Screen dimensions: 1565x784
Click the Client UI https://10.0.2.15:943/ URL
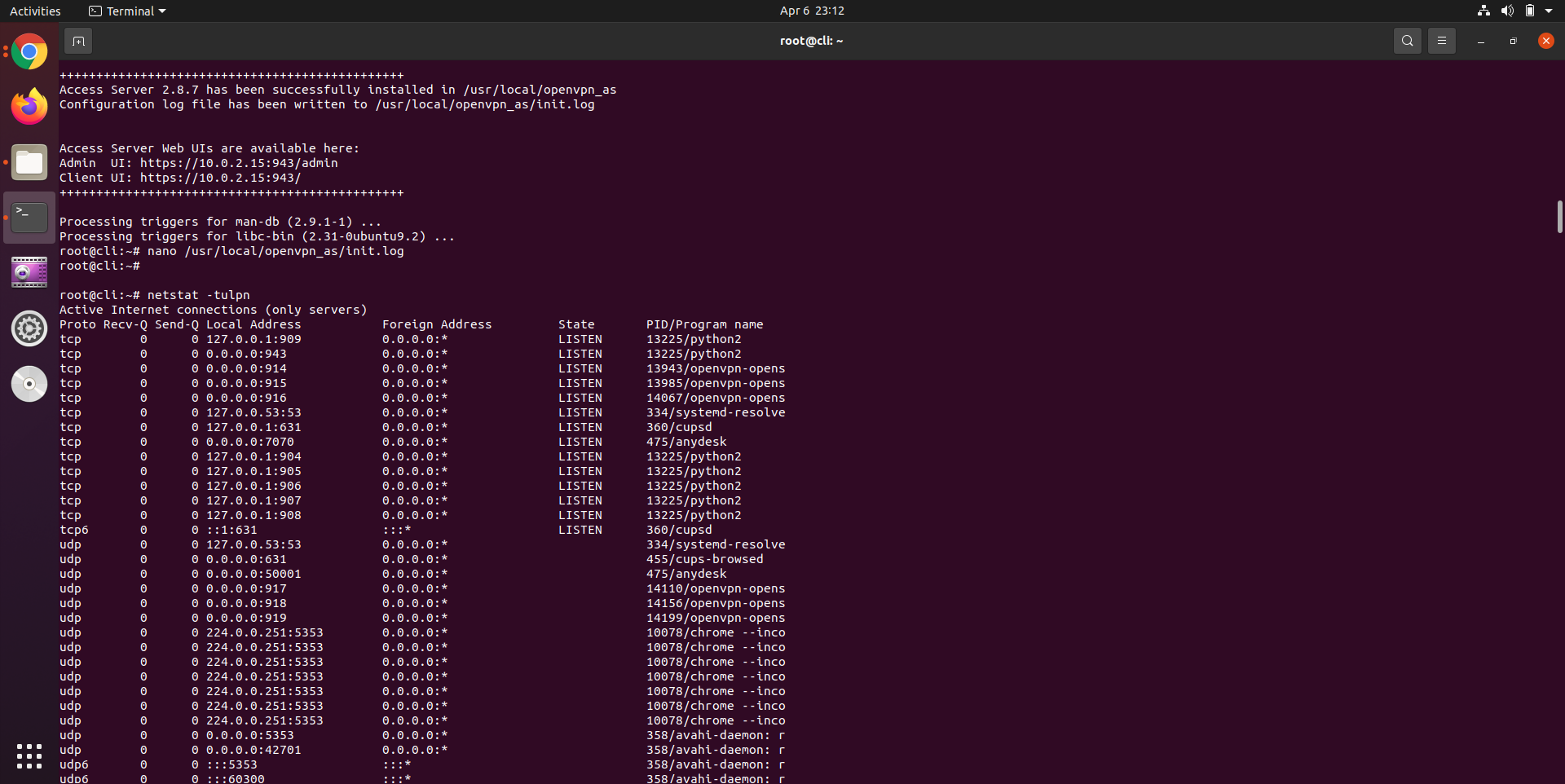pos(220,178)
